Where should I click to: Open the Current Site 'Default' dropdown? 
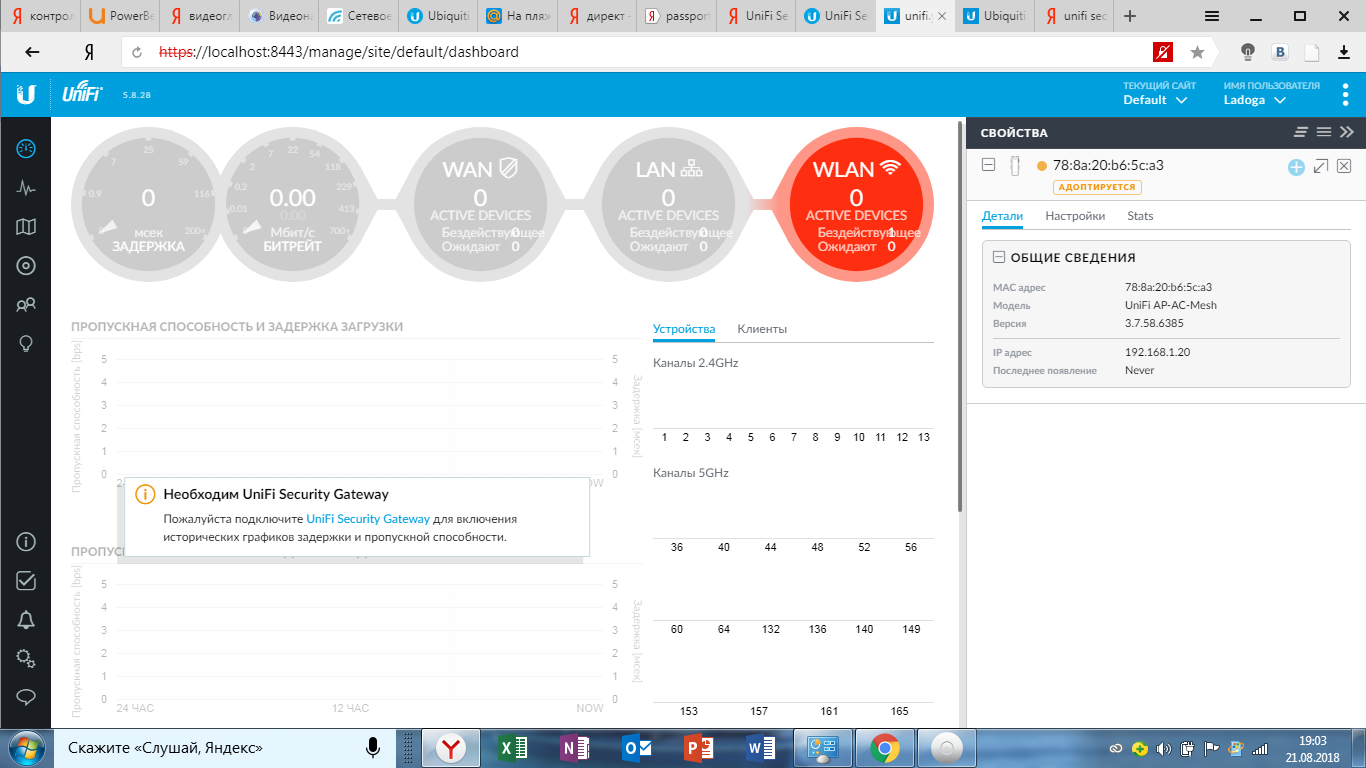[x=1155, y=100]
